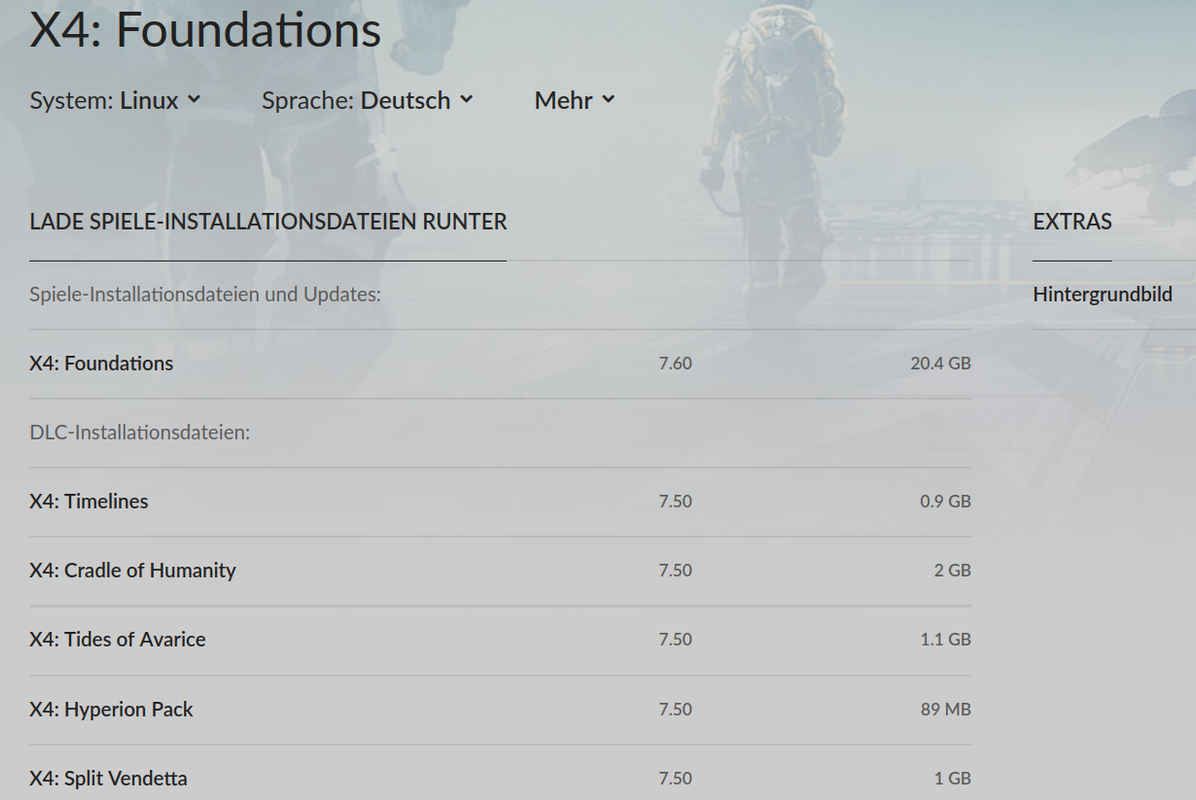Download the X4: Hyperion Pack DLC
This screenshot has height=800, width=1196.
coord(111,709)
